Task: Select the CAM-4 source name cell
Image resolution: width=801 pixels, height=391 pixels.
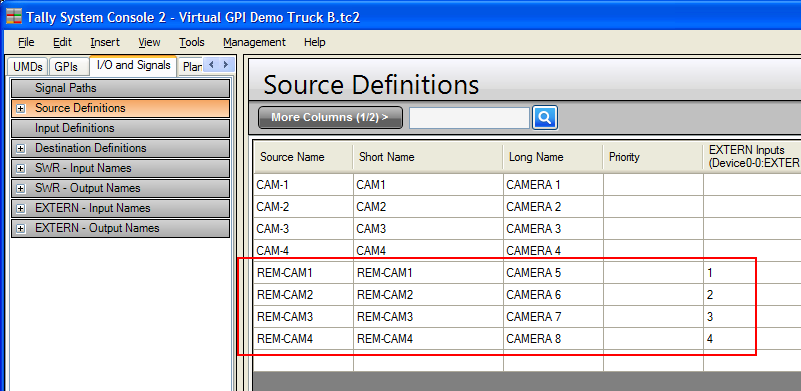Action: point(303,251)
